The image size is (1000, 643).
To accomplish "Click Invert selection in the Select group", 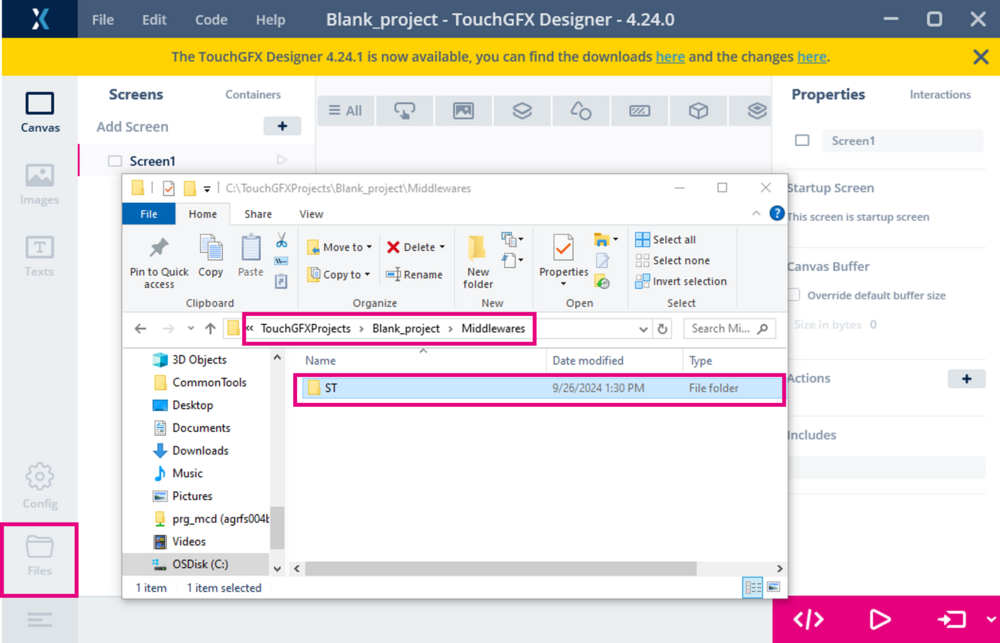I will point(681,281).
